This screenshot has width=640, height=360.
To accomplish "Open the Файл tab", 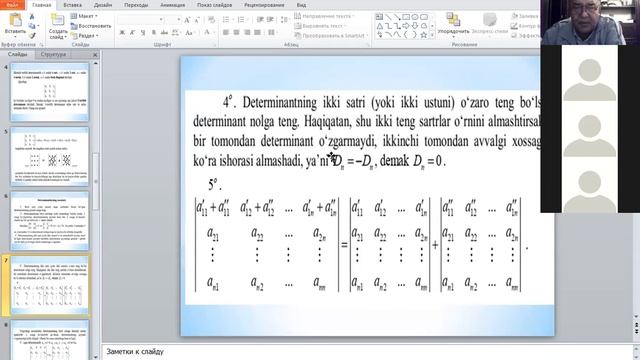I will point(13,5).
